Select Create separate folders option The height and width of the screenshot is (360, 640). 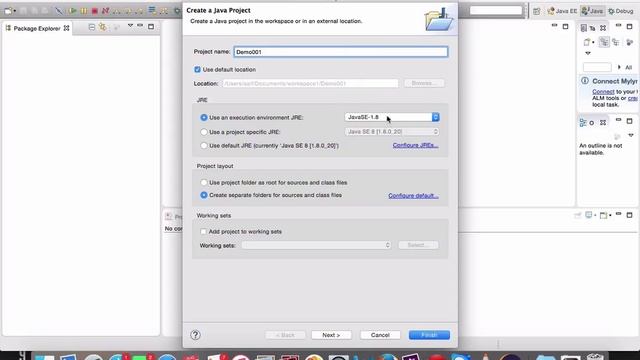204,195
